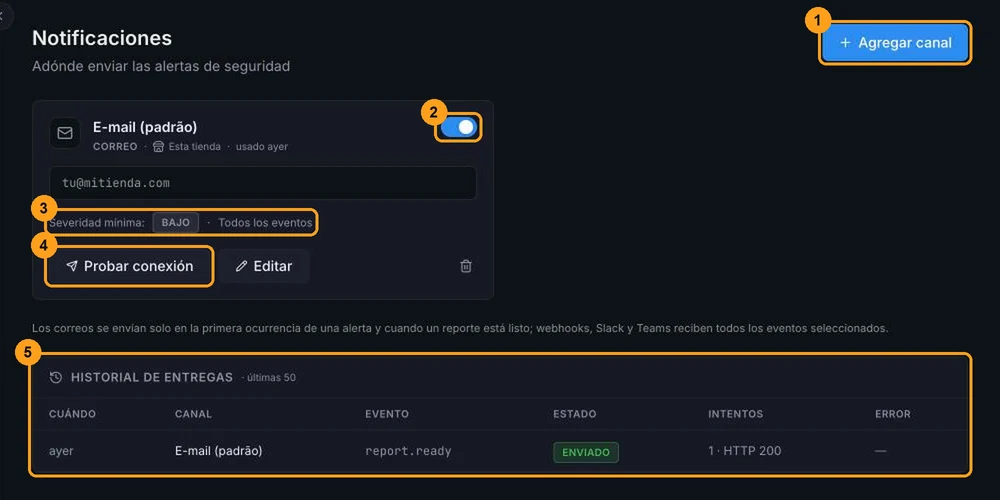1000x500 pixels.
Task: Click E-mail (padrão) in history table
Action: pos(219,451)
